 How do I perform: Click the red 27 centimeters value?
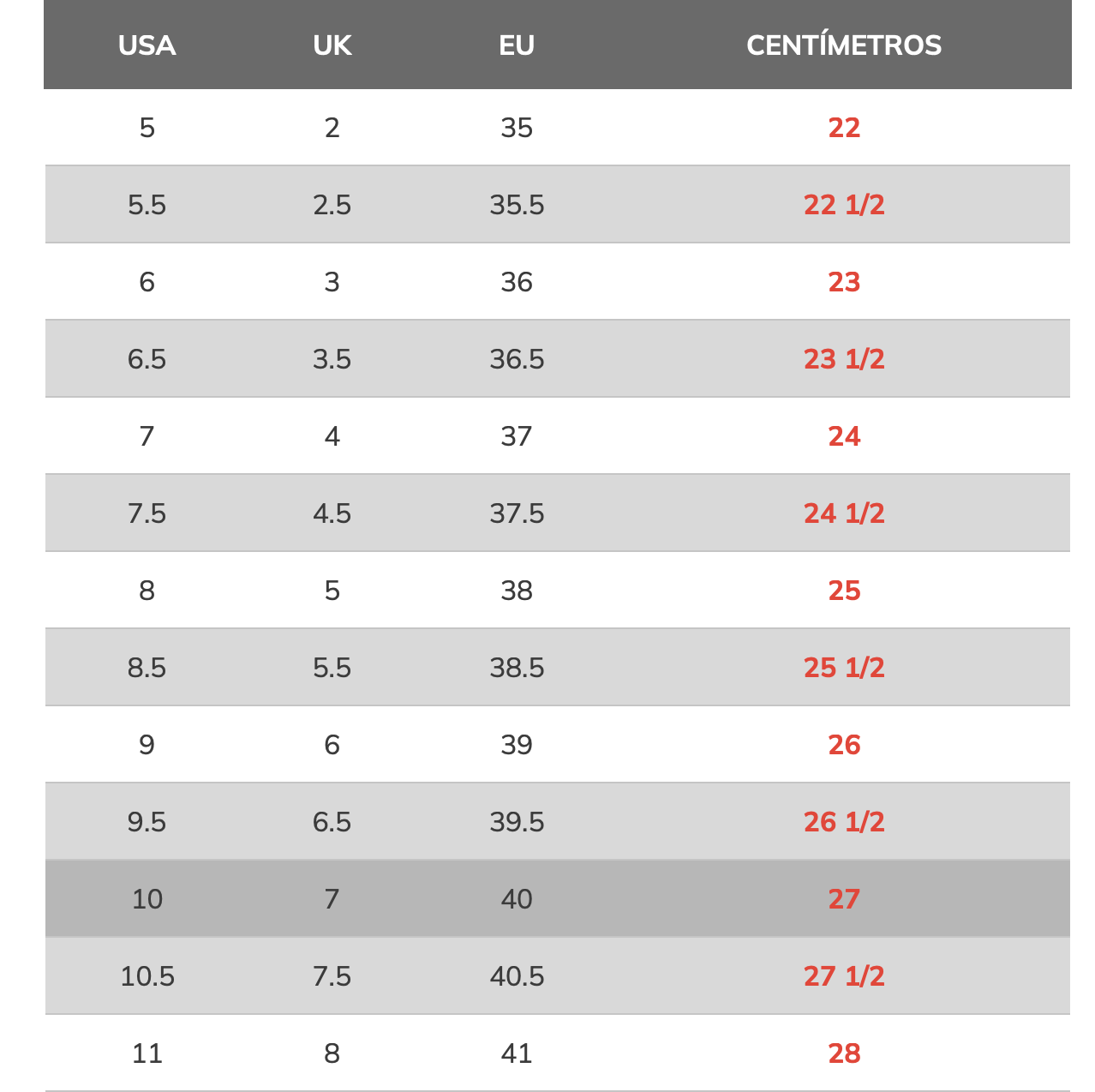(x=843, y=899)
